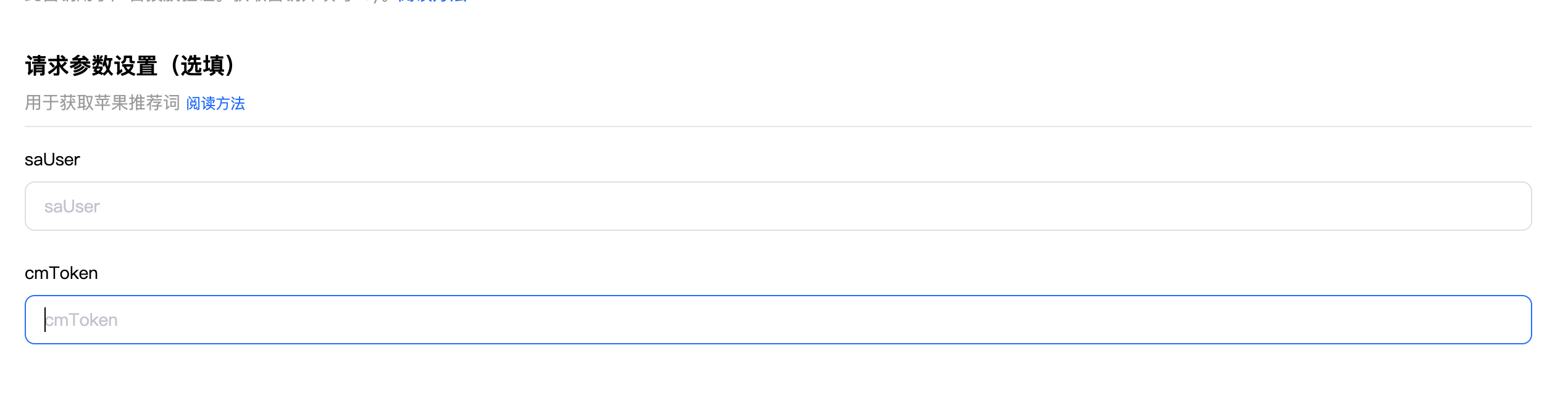The image size is (1568, 411).
Task: Click the cut-off gray text at top
Action: (185, 1)
